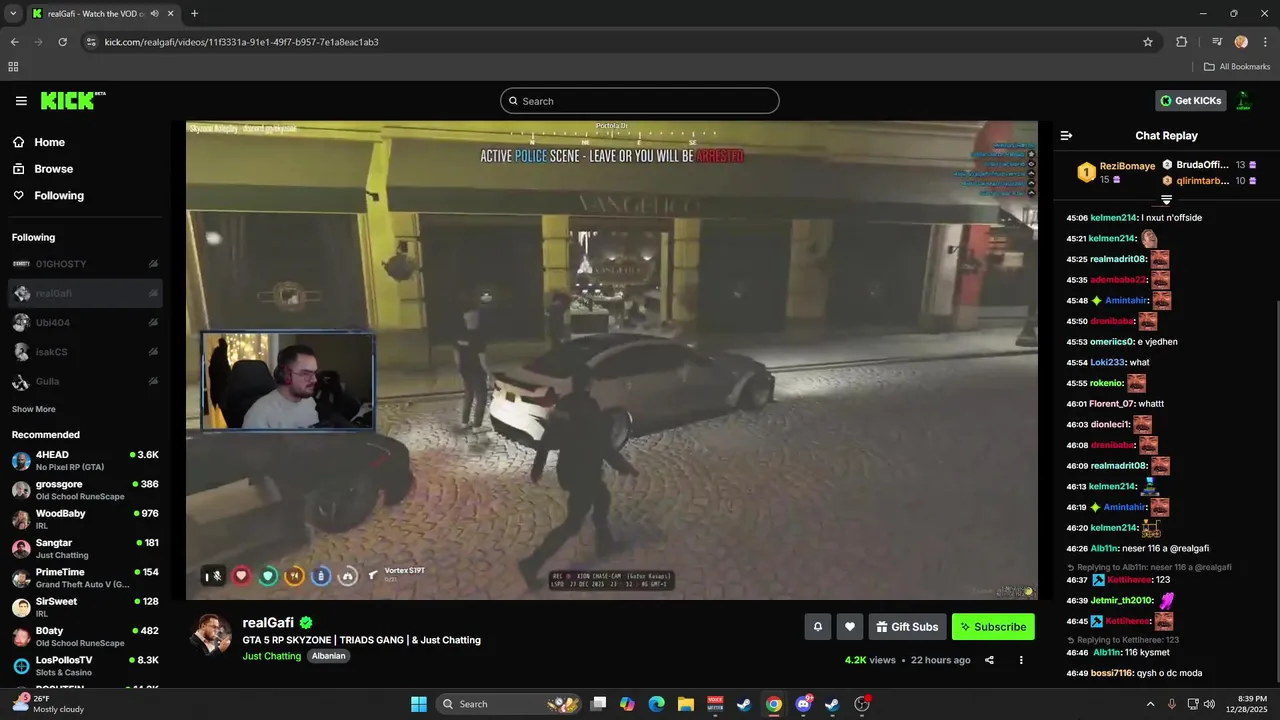The height and width of the screenshot is (720, 1280).
Task: Open followed channel Ubi404
Action: coord(85,323)
